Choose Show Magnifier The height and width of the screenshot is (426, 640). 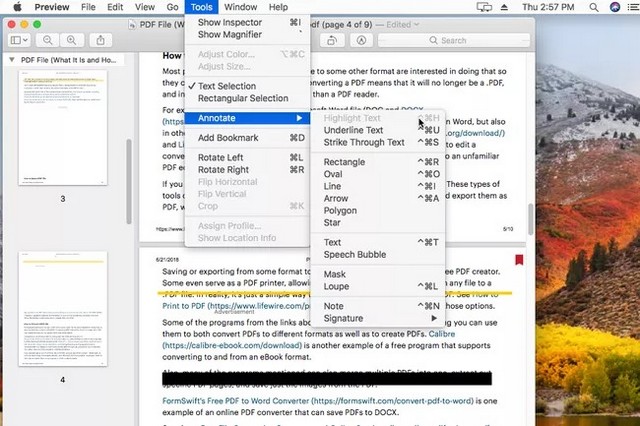coord(247,35)
